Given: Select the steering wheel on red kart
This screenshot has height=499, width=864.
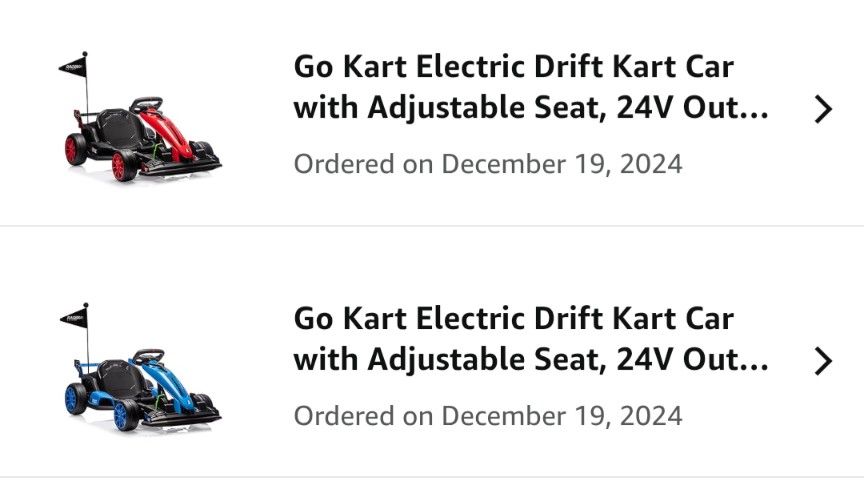Looking at the screenshot, I should 147,103.
